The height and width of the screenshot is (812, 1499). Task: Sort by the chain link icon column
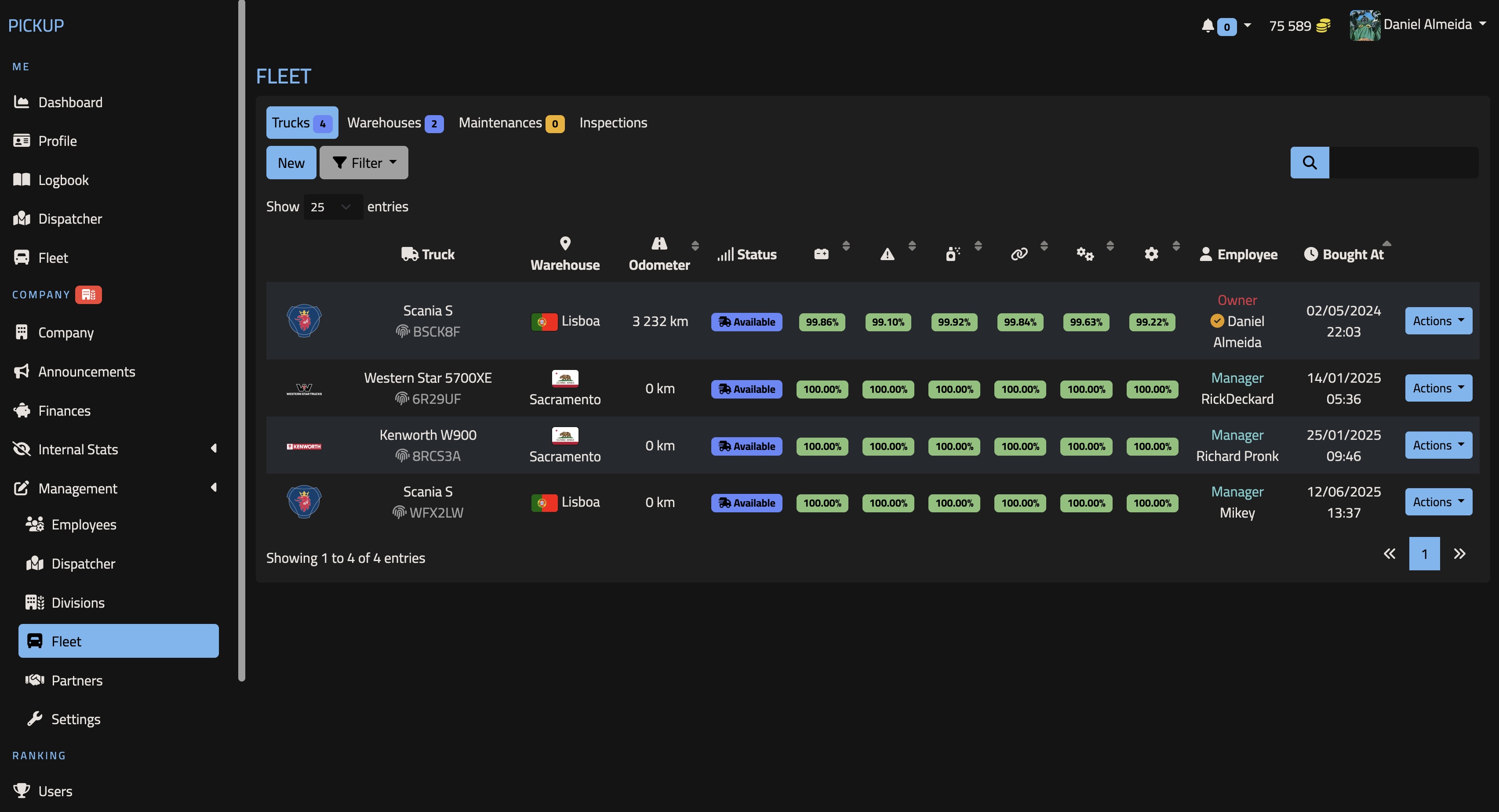[1019, 254]
